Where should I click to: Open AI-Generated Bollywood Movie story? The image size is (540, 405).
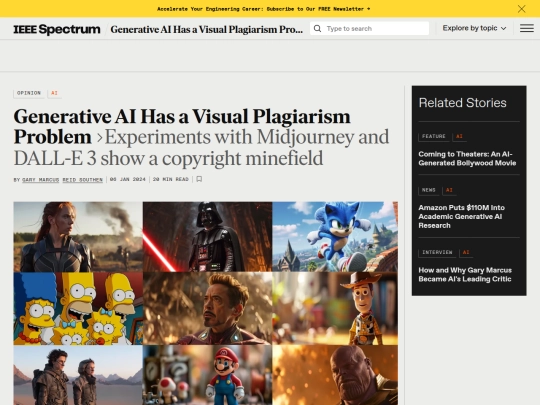point(467,158)
